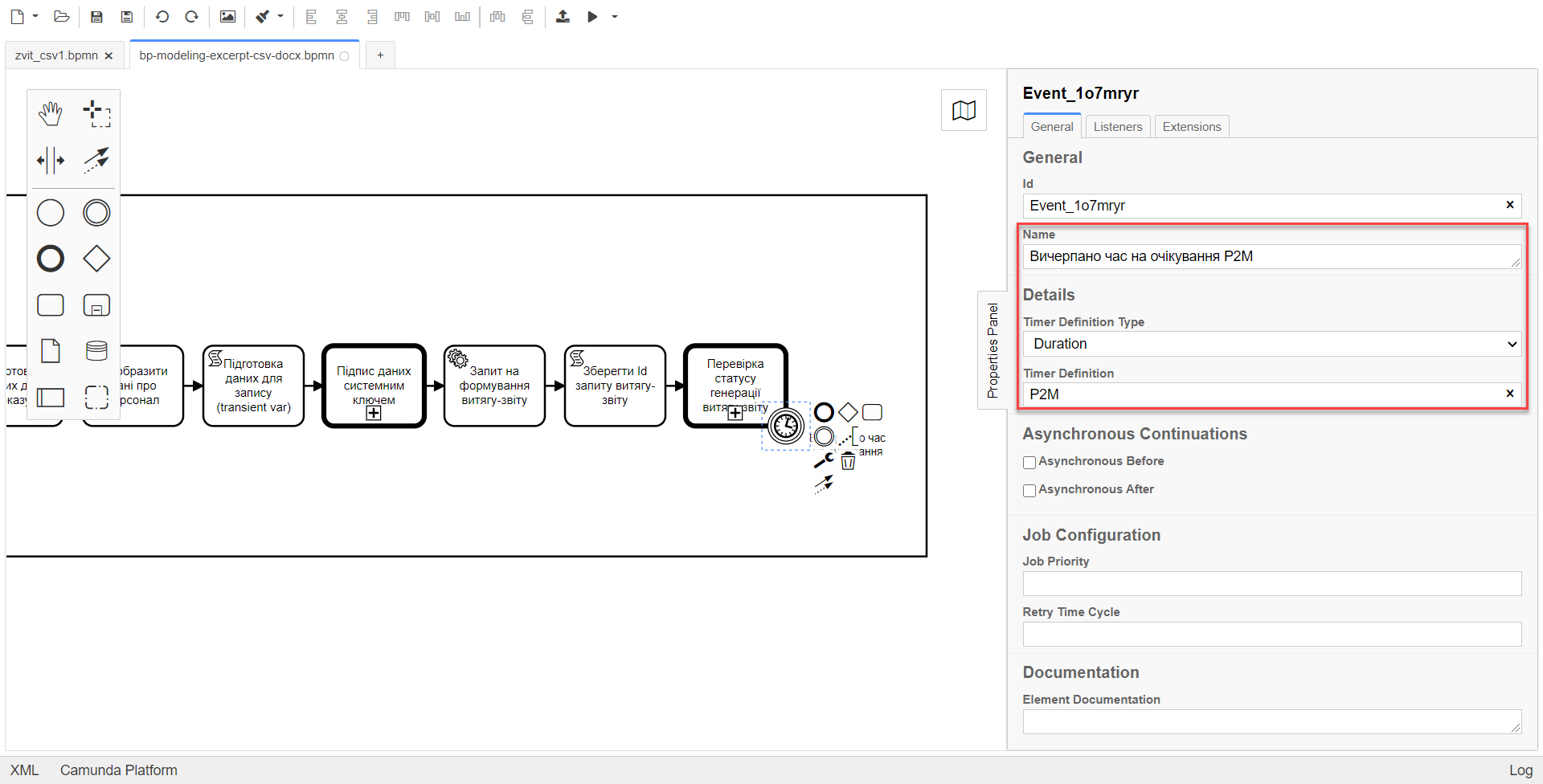
Task: Append an end event from the context pad
Action: 824,412
